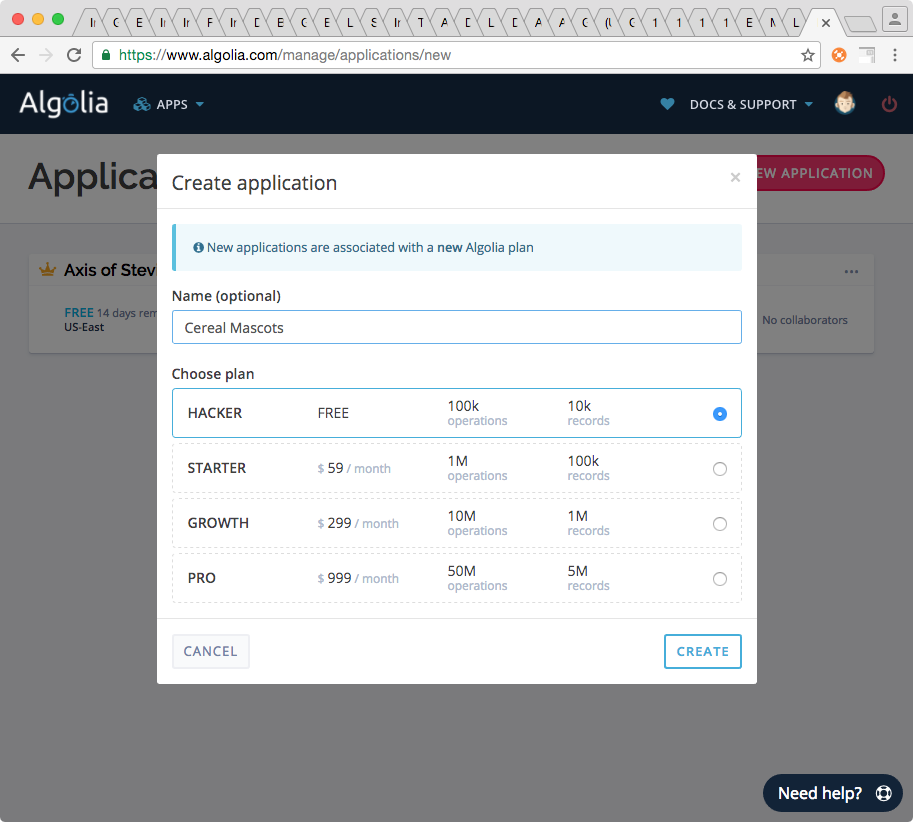Click the orange browser extension icon

tap(839, 55)
